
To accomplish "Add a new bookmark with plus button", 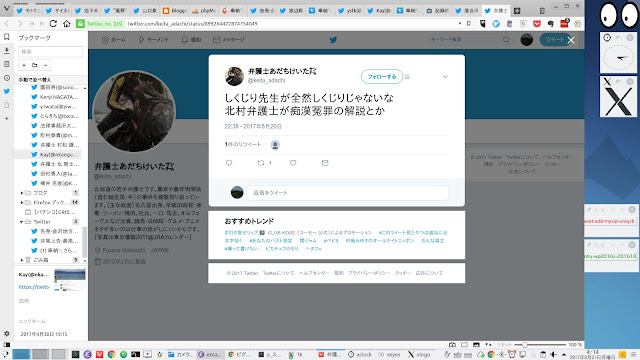I will [24, 65].
